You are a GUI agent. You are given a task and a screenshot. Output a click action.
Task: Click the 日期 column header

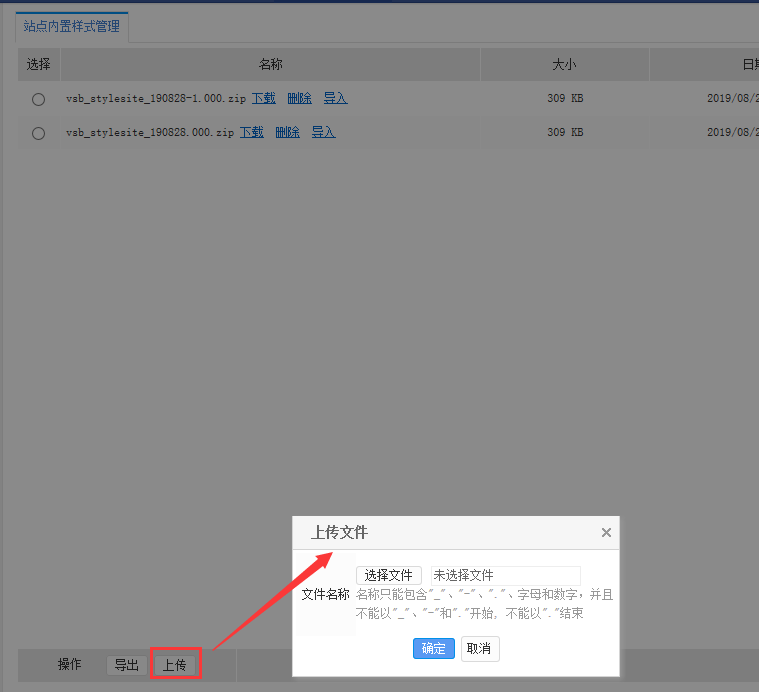[748, 64]
